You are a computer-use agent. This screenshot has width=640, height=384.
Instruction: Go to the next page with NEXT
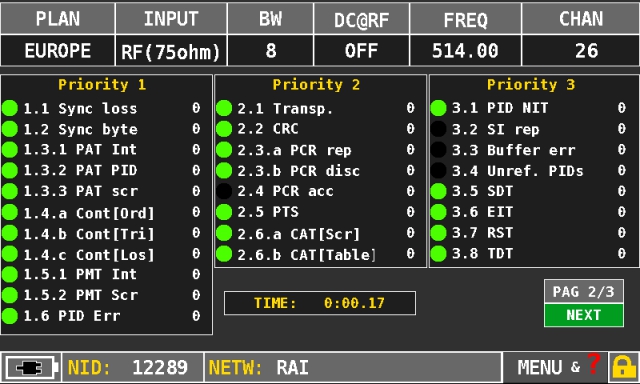[584, 315]
